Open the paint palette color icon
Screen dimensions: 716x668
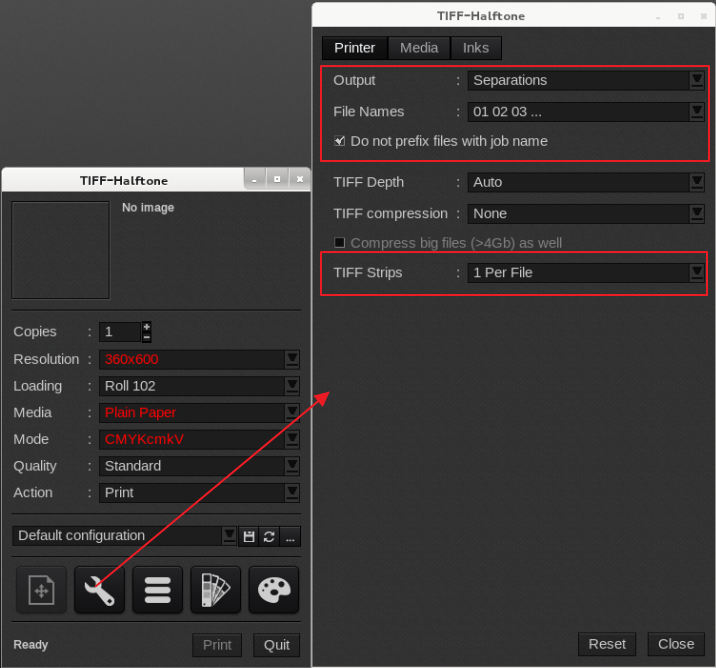[x=273, y=590]
